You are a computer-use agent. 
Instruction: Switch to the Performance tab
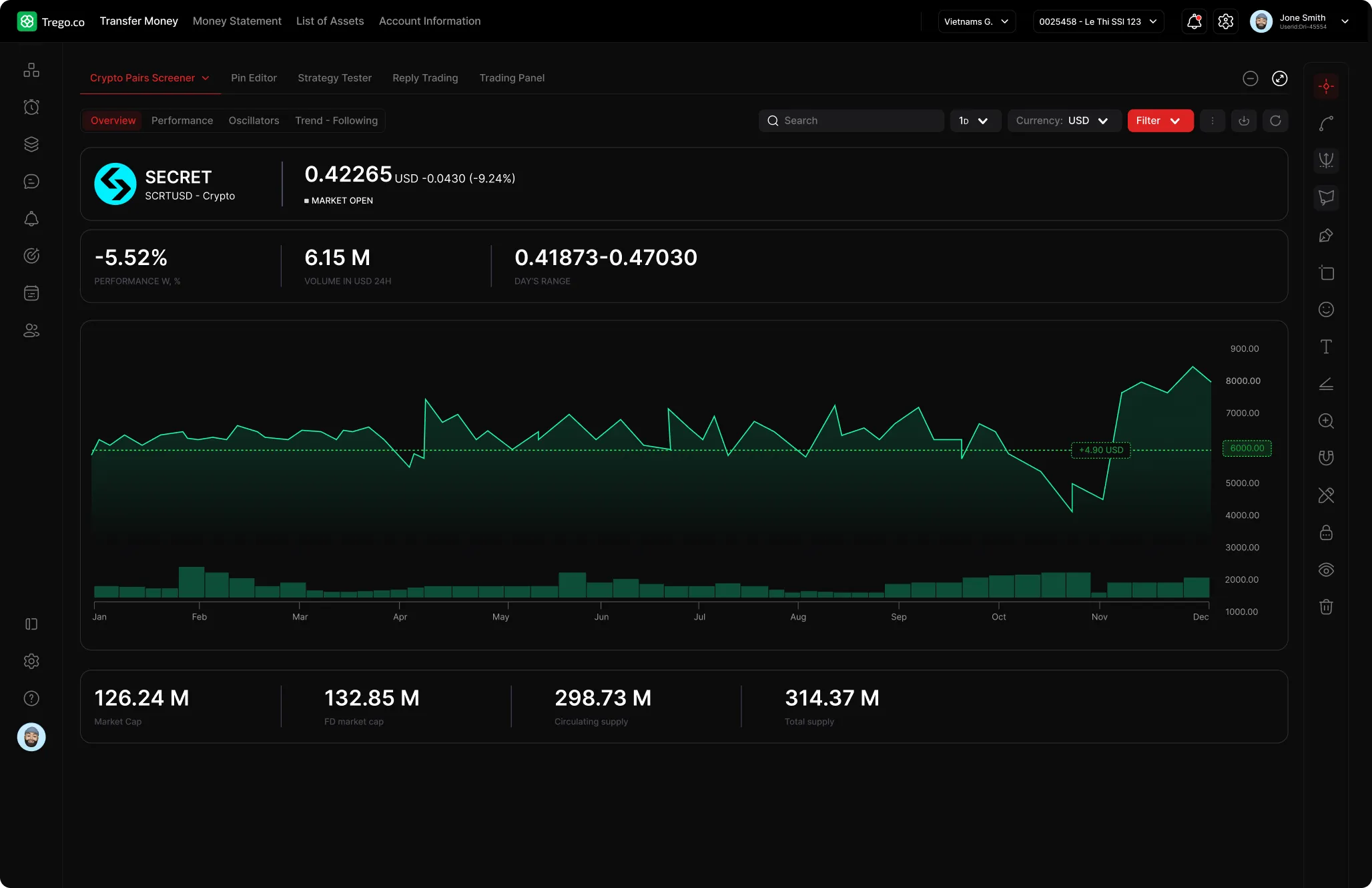182,120
